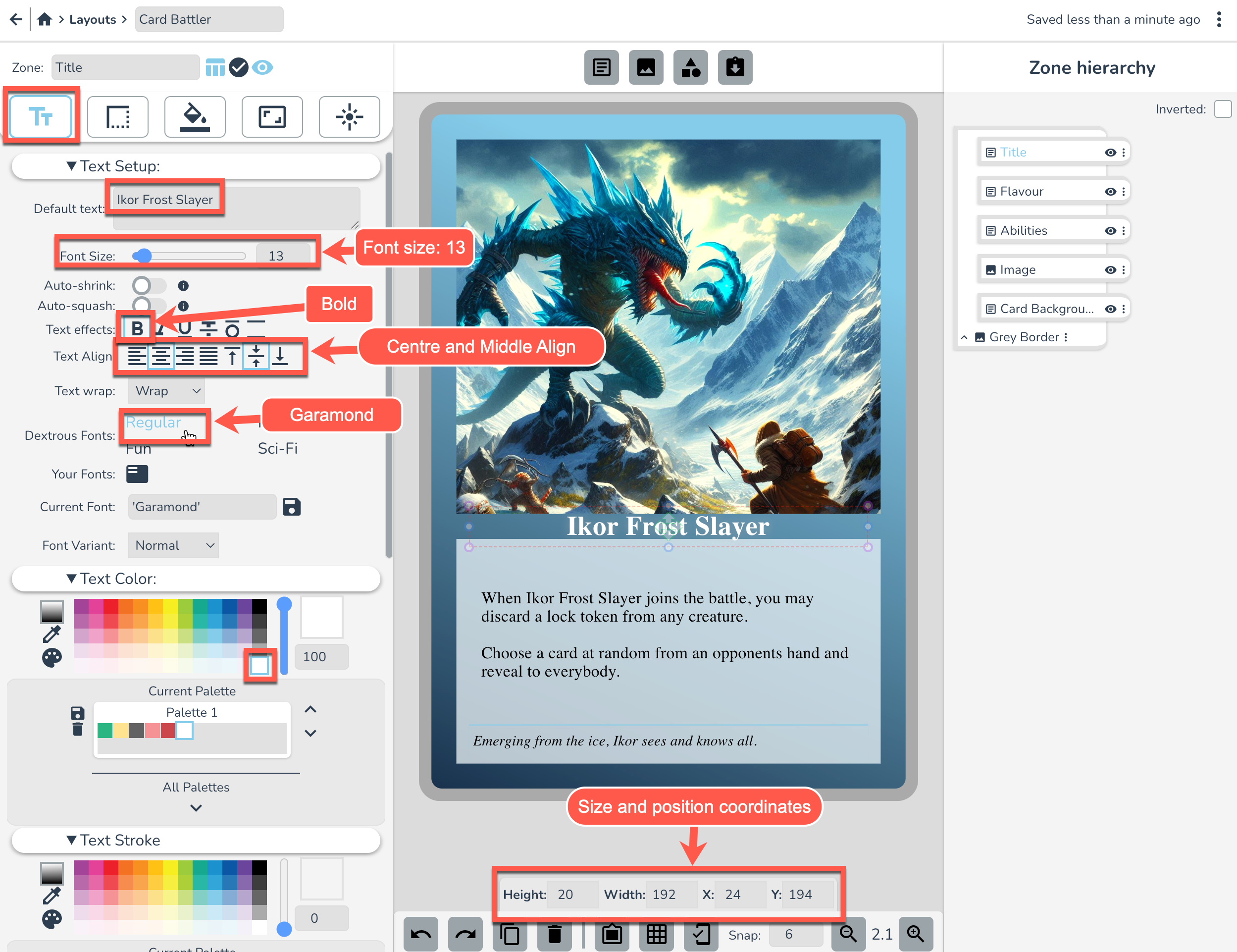Open the Text settings tab
The image size is (1237, 952).
click(x=41, y=117)
